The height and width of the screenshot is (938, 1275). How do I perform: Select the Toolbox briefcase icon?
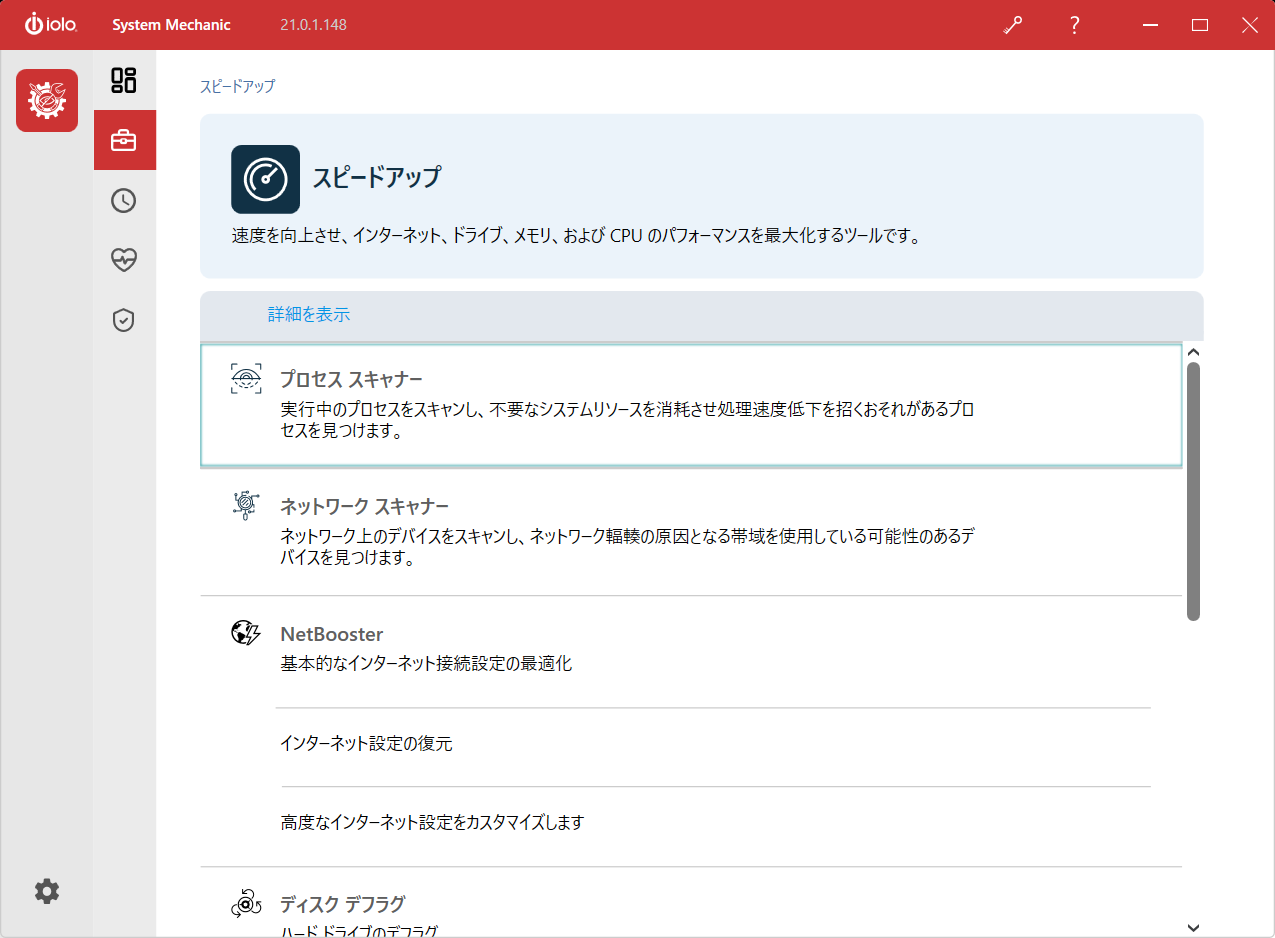click(124, 141)
